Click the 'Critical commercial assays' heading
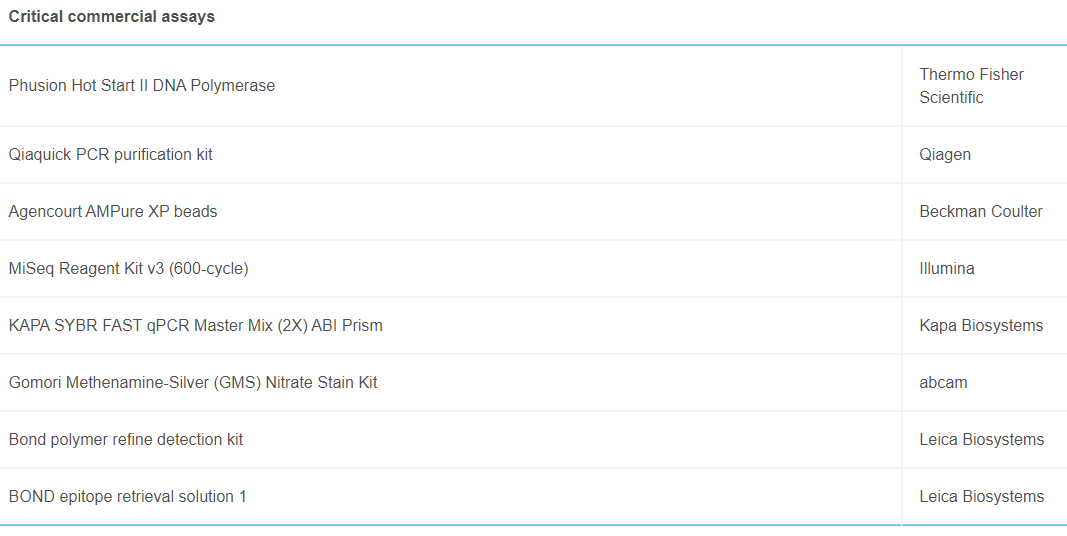Screen dimensions: 1067x536 pyautogui.click(x=111, y=17)
